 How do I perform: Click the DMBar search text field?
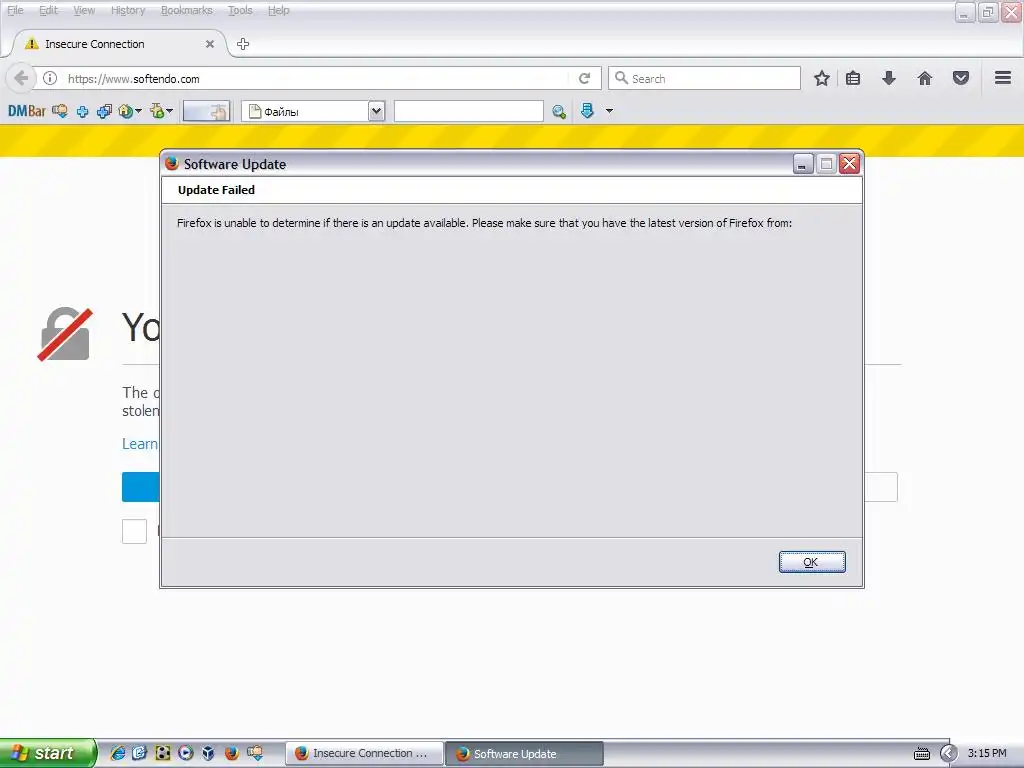(x=468, y=111)
